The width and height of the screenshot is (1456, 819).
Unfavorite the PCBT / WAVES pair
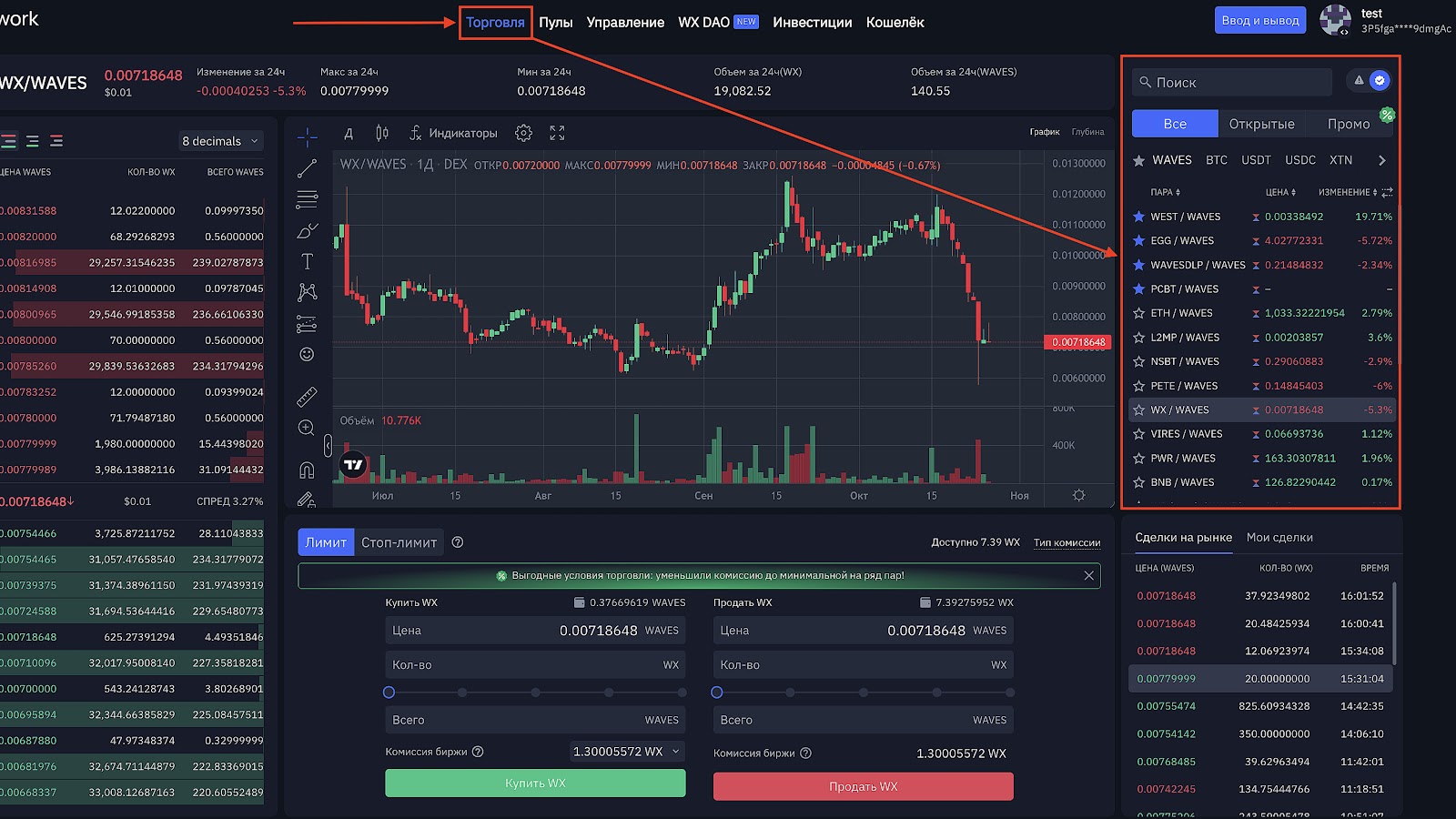[x=1138, y=288]
